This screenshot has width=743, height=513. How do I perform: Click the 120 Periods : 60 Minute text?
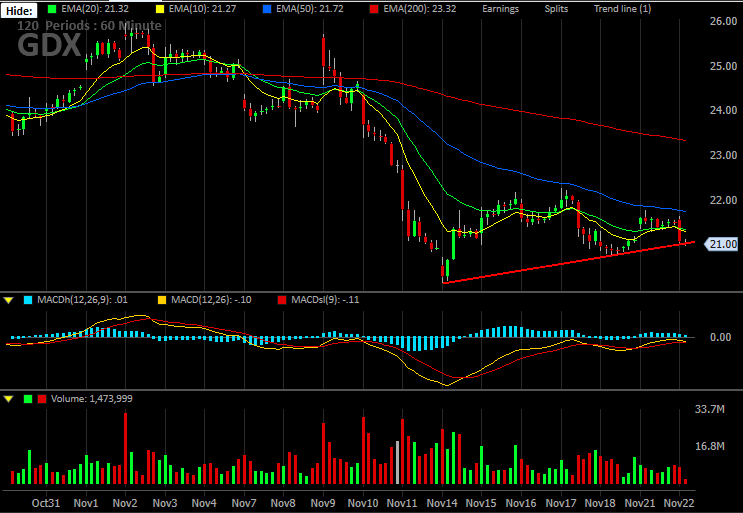pyautogui.click(x=89, y=26)
